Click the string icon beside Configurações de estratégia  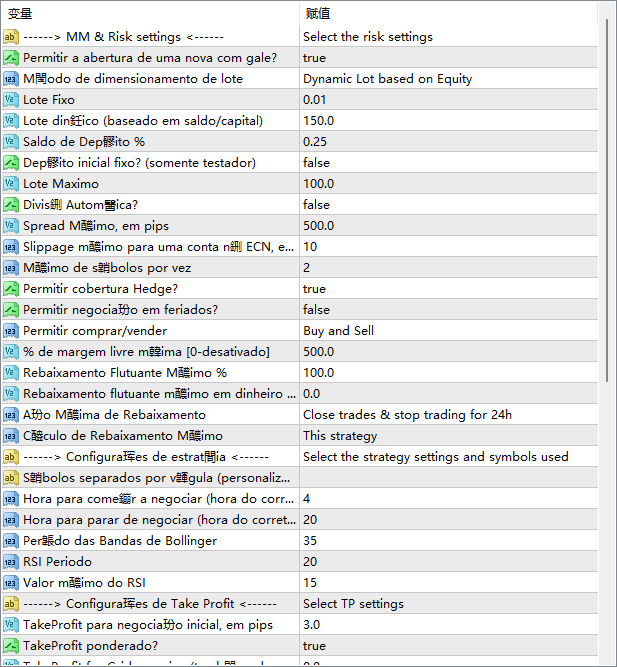[x=11, y=457]
